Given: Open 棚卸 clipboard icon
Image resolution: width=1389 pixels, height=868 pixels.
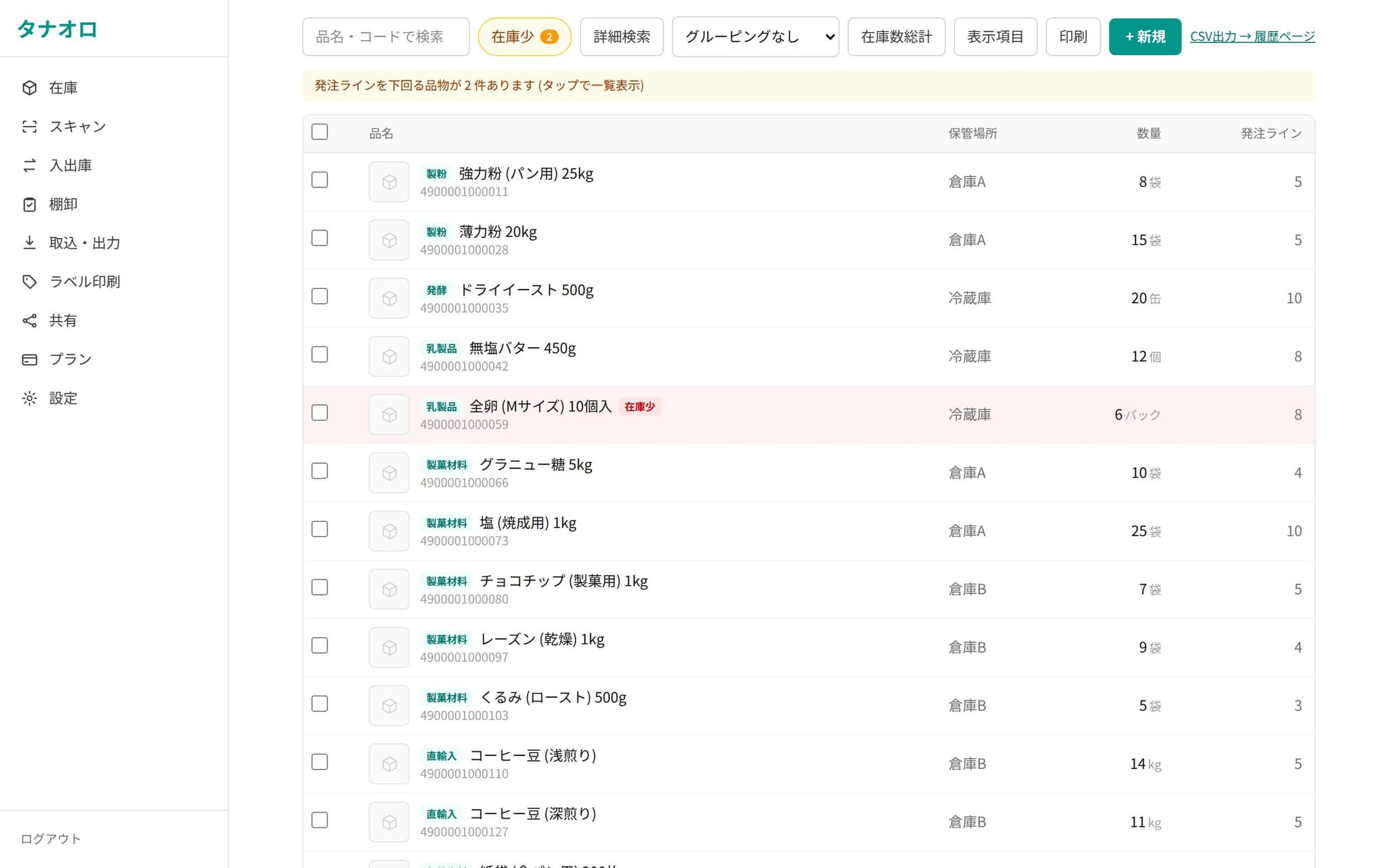Looking at the screenshot, I should point(29,204).
